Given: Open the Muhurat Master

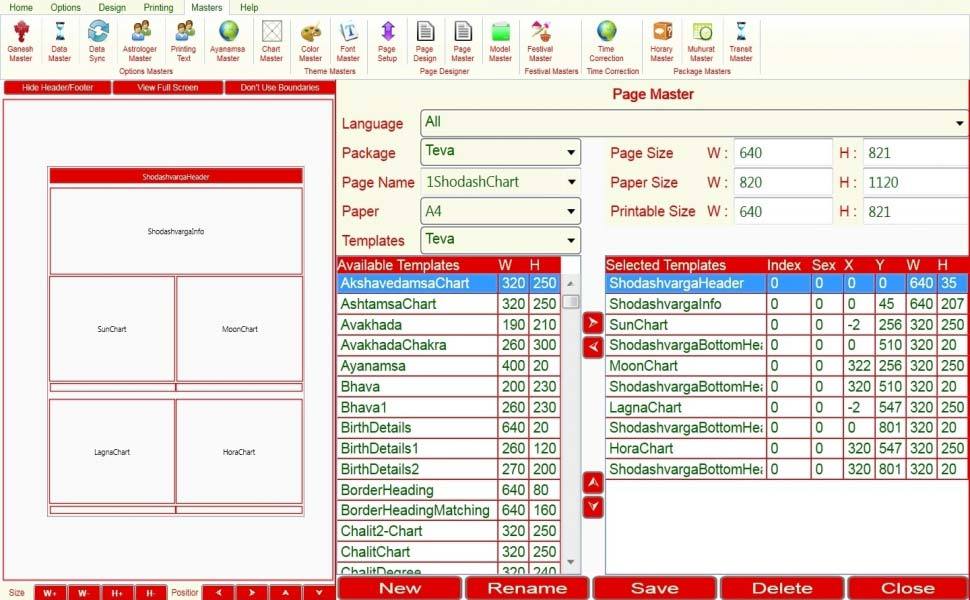Looking at the screenshot, I should [701, 42].
